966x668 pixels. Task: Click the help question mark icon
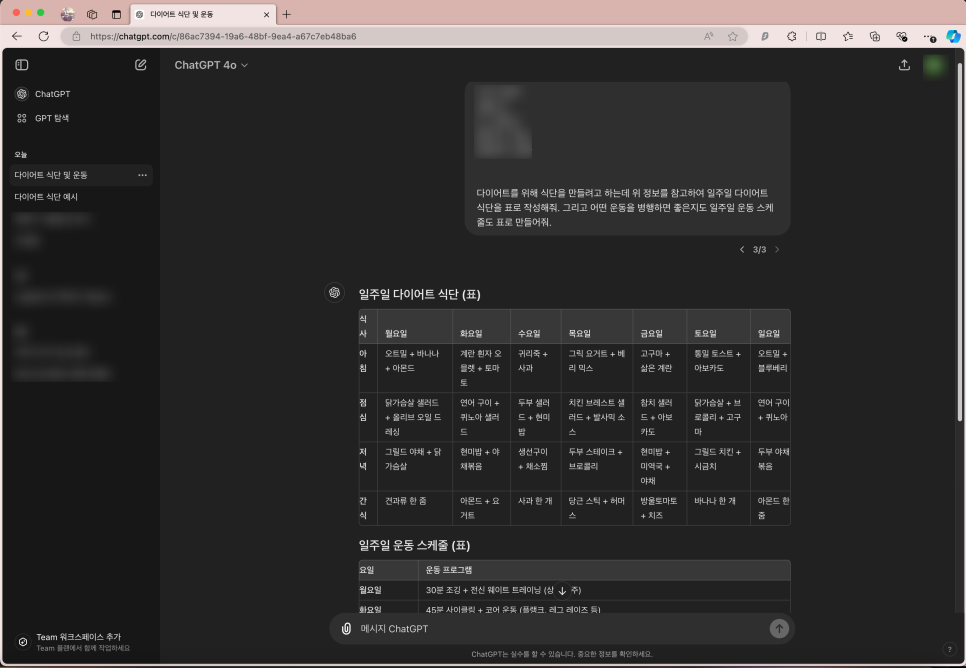pyautogui.click(x=949, y=648)
